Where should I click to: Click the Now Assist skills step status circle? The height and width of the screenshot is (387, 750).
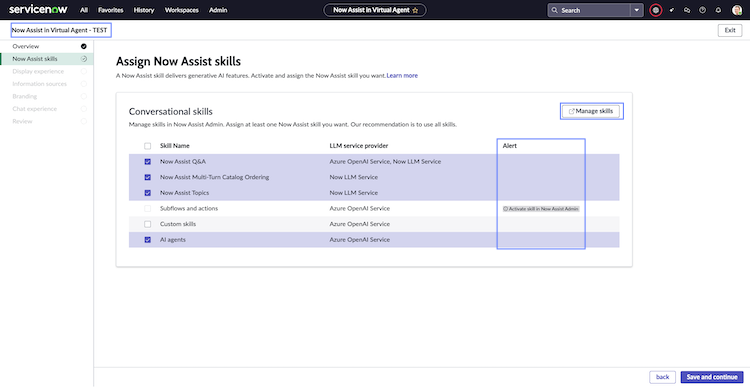[84, 59]
